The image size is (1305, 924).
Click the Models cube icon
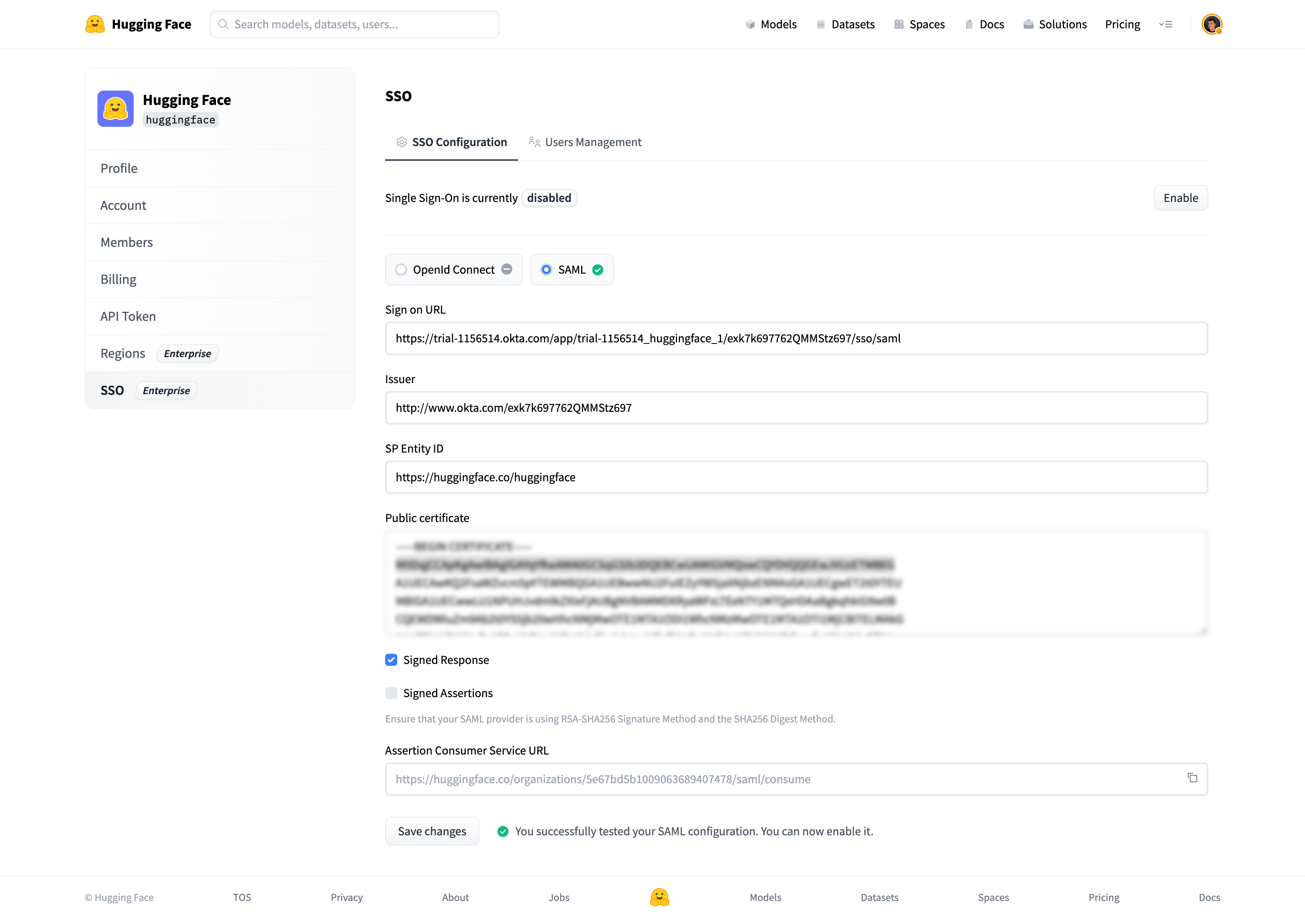tap(751, 24)
